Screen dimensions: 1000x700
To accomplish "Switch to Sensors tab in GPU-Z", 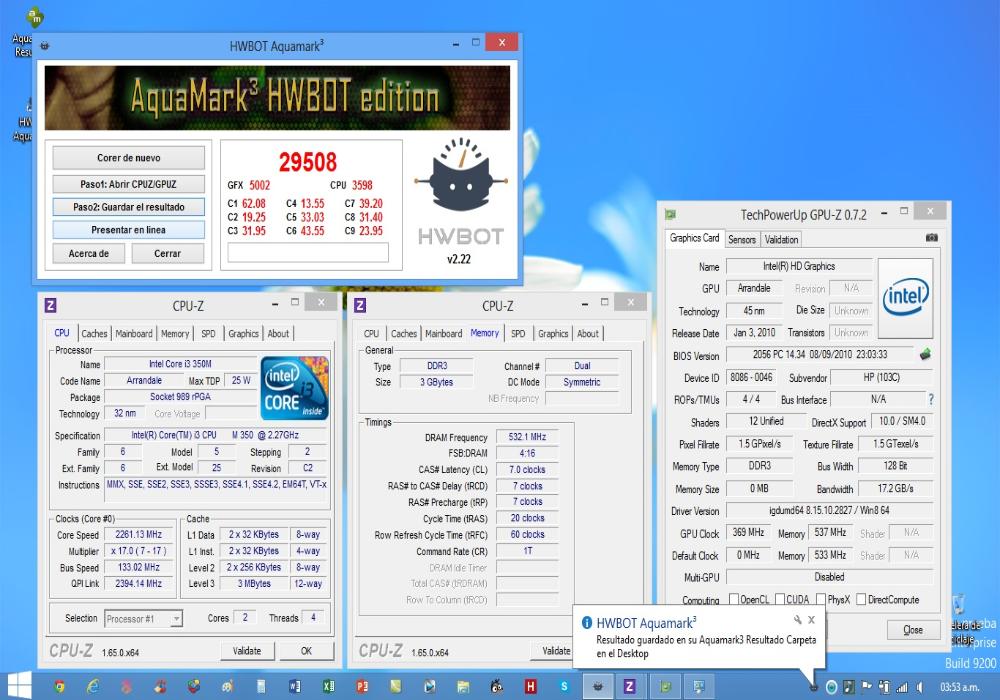I will coord(742,240).
